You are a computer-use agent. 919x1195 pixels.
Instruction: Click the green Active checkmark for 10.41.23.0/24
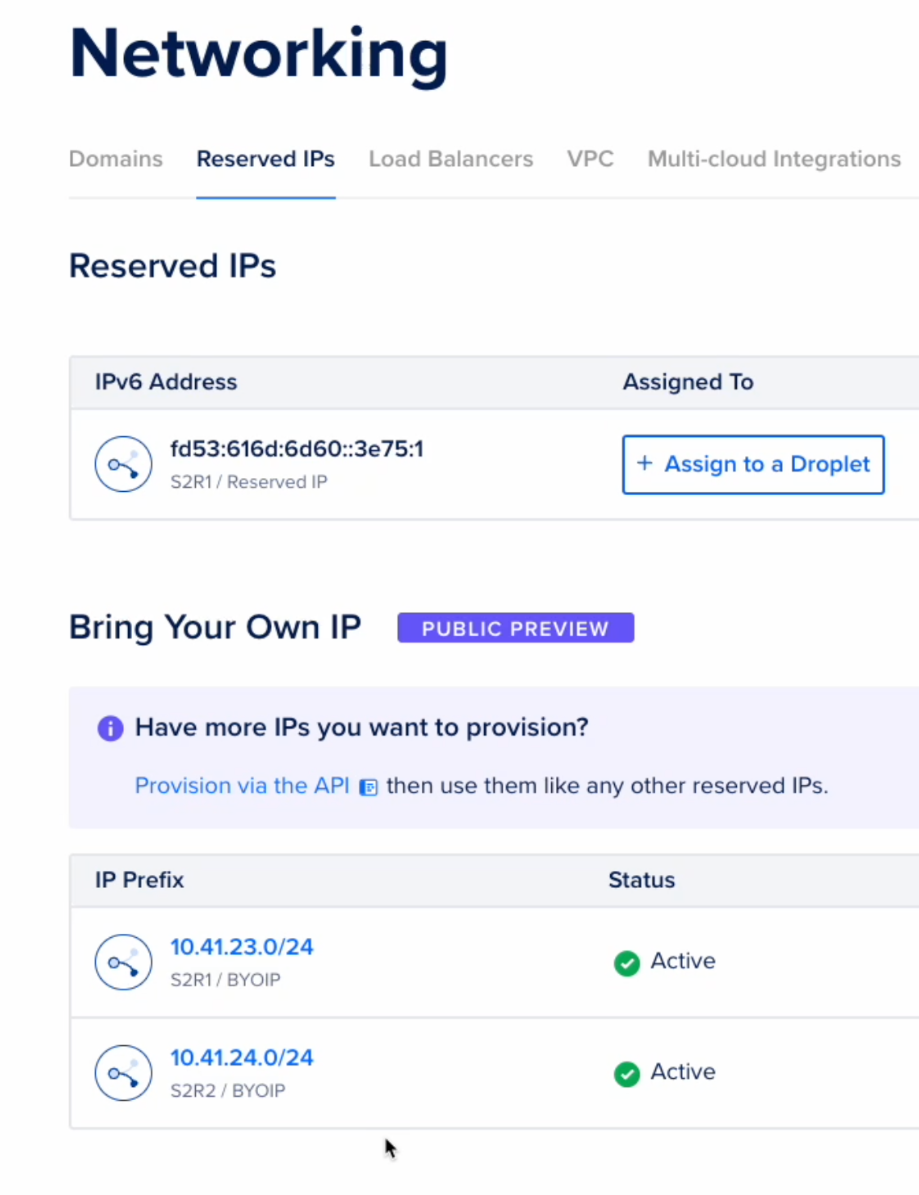pyautogui.click(x=626, y=963)
